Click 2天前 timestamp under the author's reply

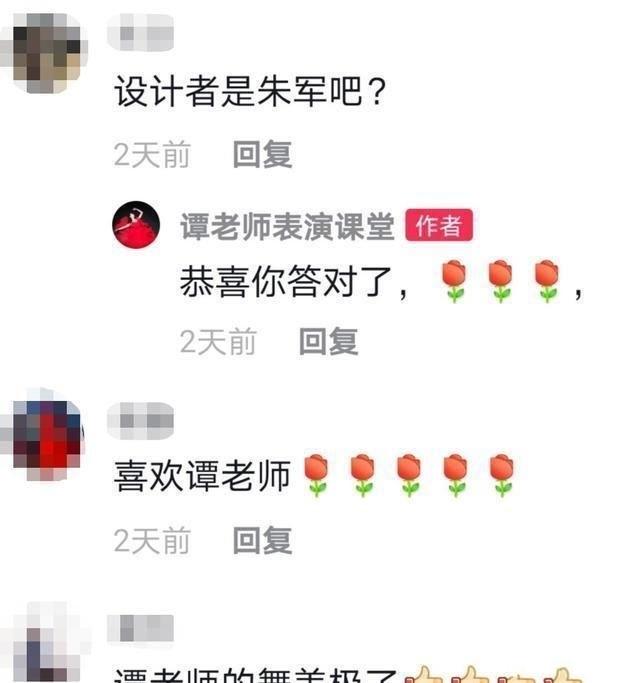[218, 342]
